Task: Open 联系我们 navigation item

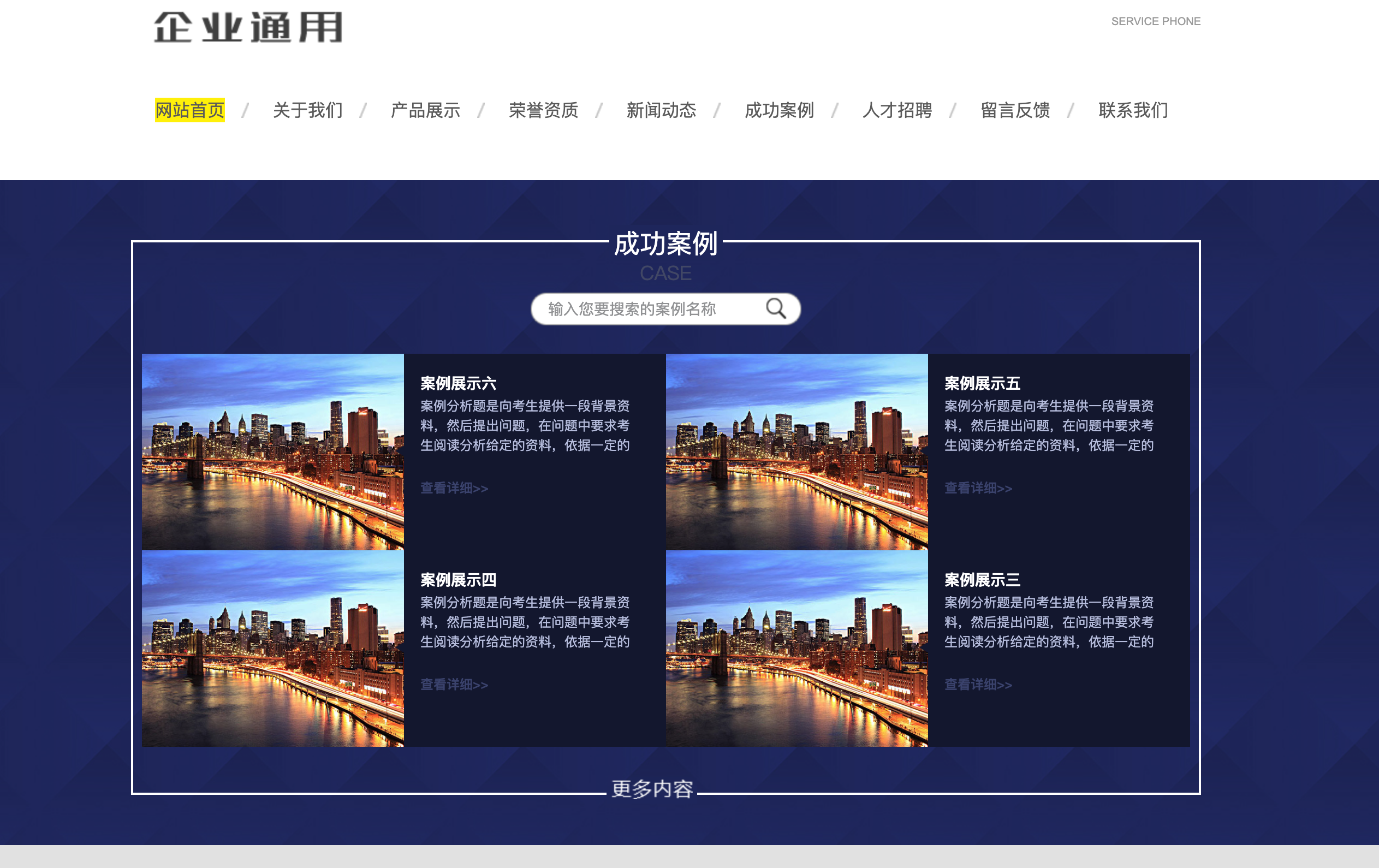Action: pos(1133,110)
